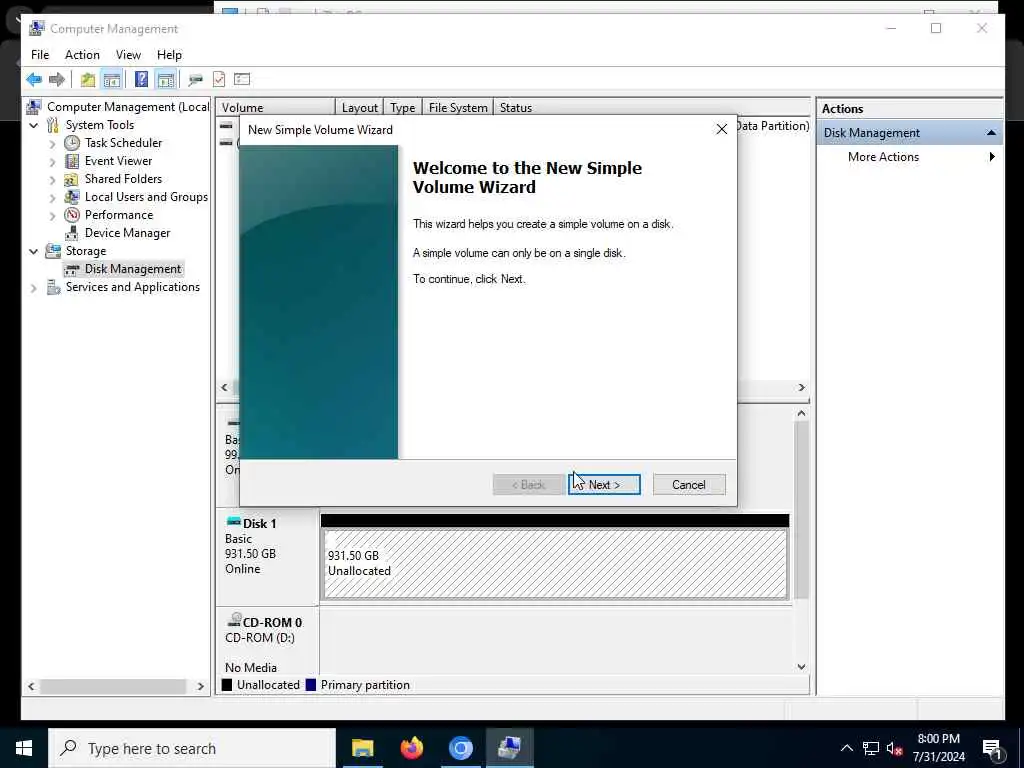Click the Settings list toolbar icon
This screenshot has height=768, width=1024.
[242, 80]
